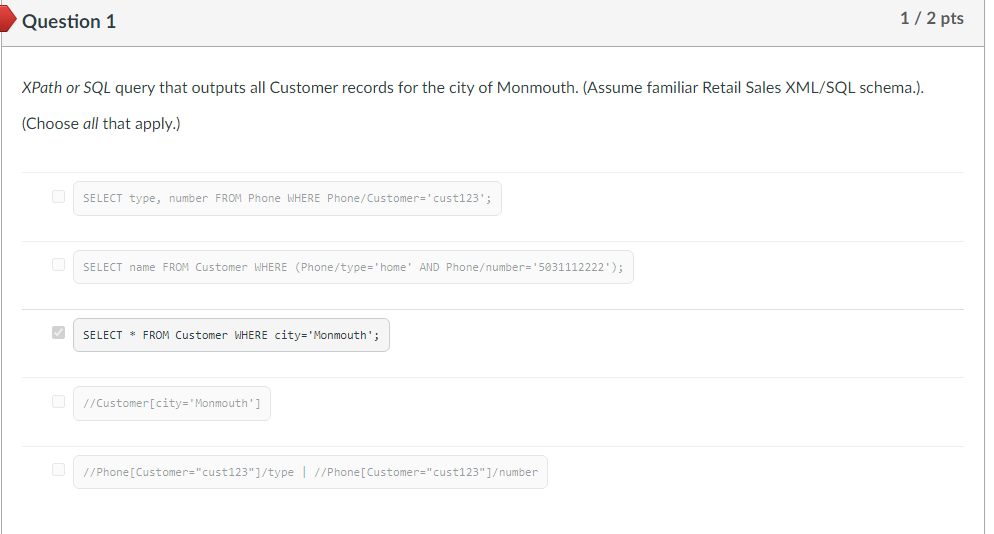Click the 1 / 2 pts score
The image size is (994, 534).
point(931,18)
